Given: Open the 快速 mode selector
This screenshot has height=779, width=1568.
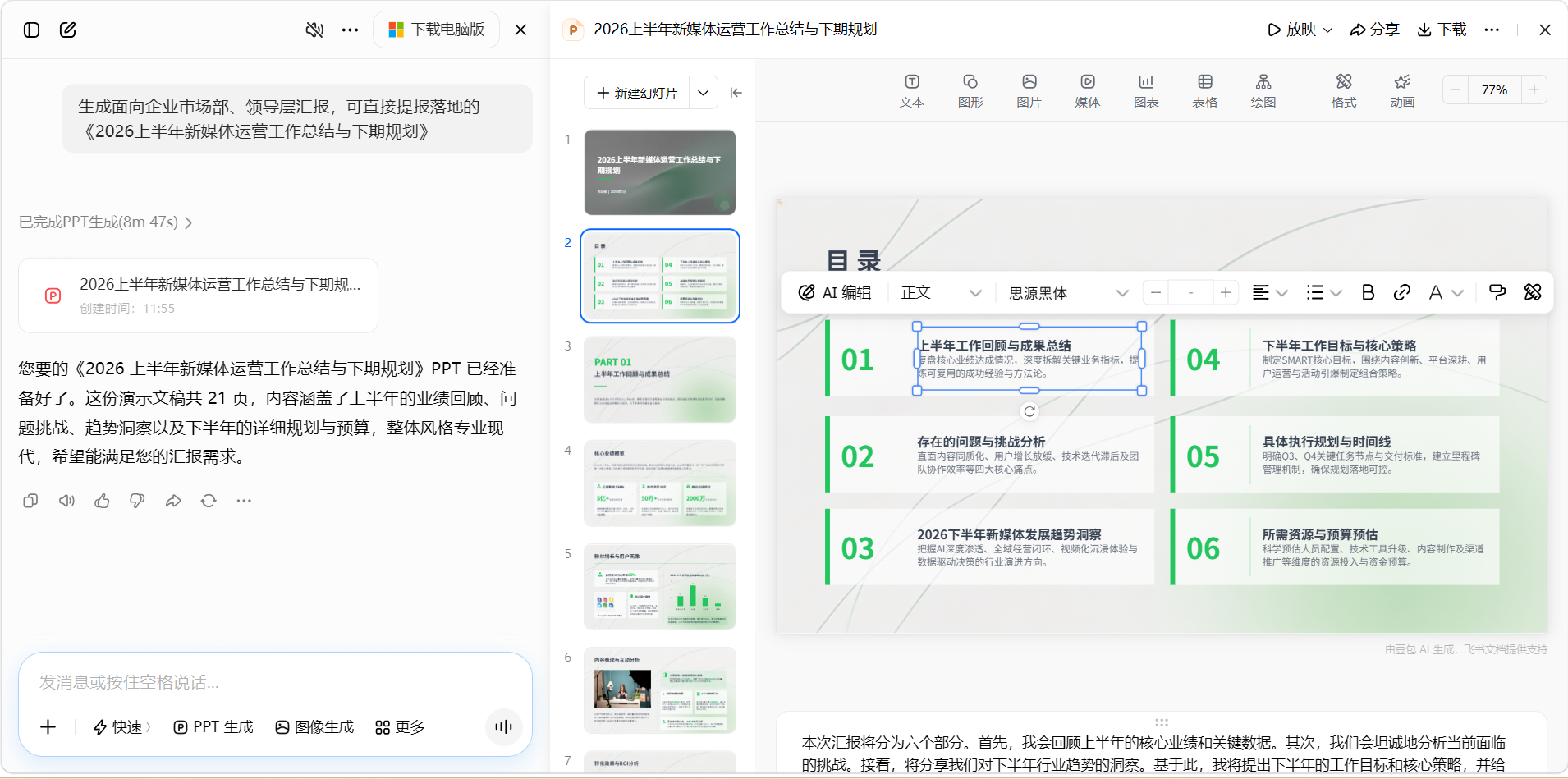Looking at the screenshot, I should pos(121,727).
